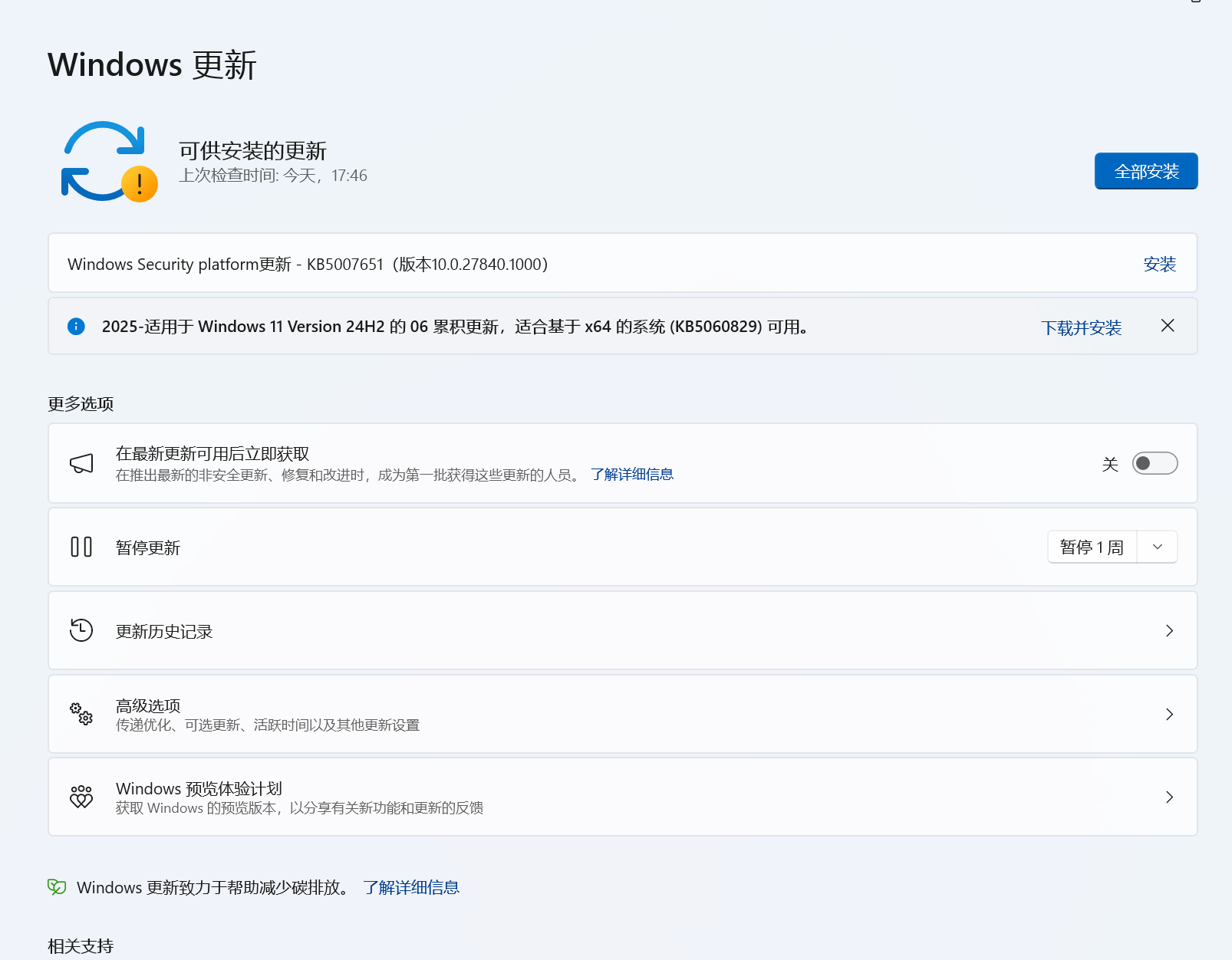
Task: Install the KB5007651 security platform update
Action: tap(1159, 265)
